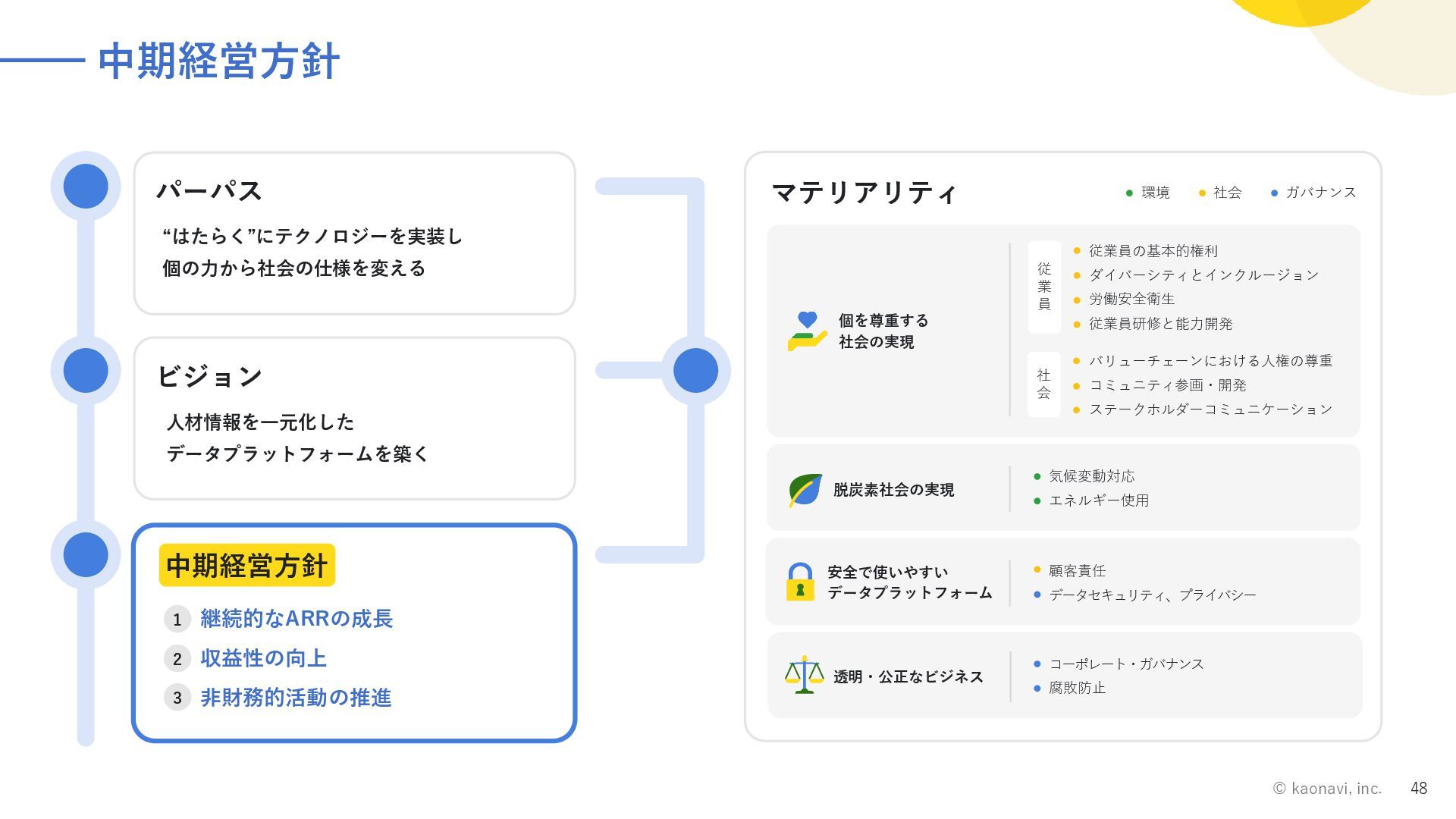Click the green 環境 legend dot
This screenshot has width=1456, height=819.
pos(1129,193)
